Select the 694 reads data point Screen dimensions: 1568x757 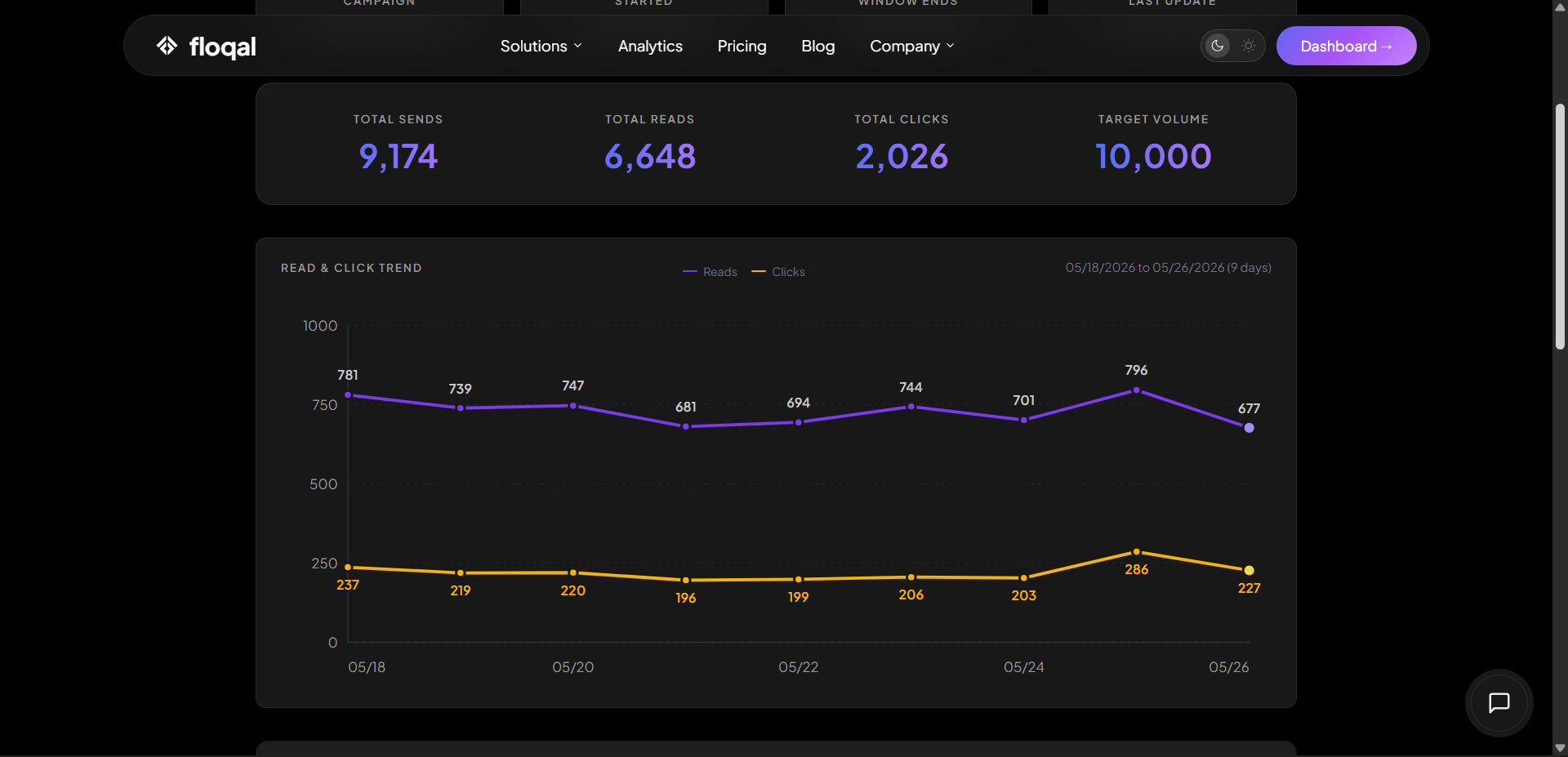tap(799, 422)
